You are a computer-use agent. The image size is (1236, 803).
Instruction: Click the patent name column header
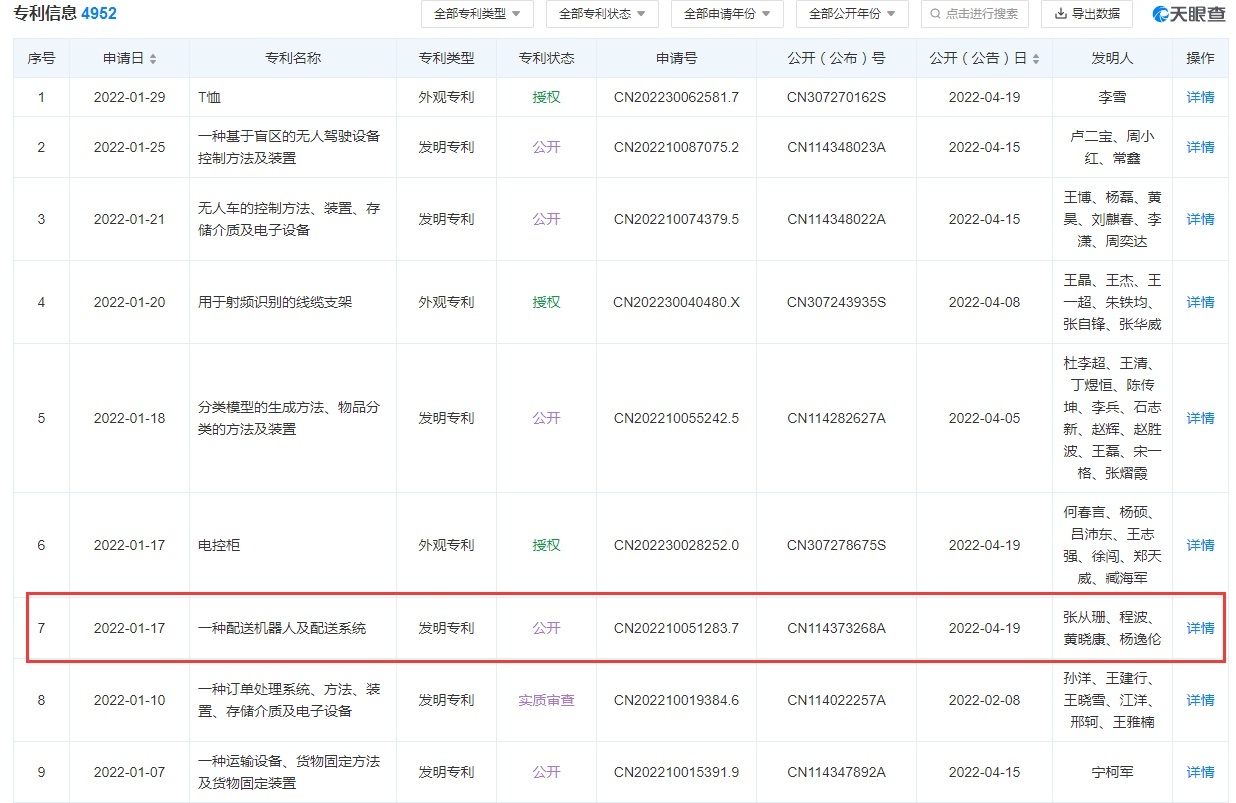pyautogui.click(x=293, y=59)
